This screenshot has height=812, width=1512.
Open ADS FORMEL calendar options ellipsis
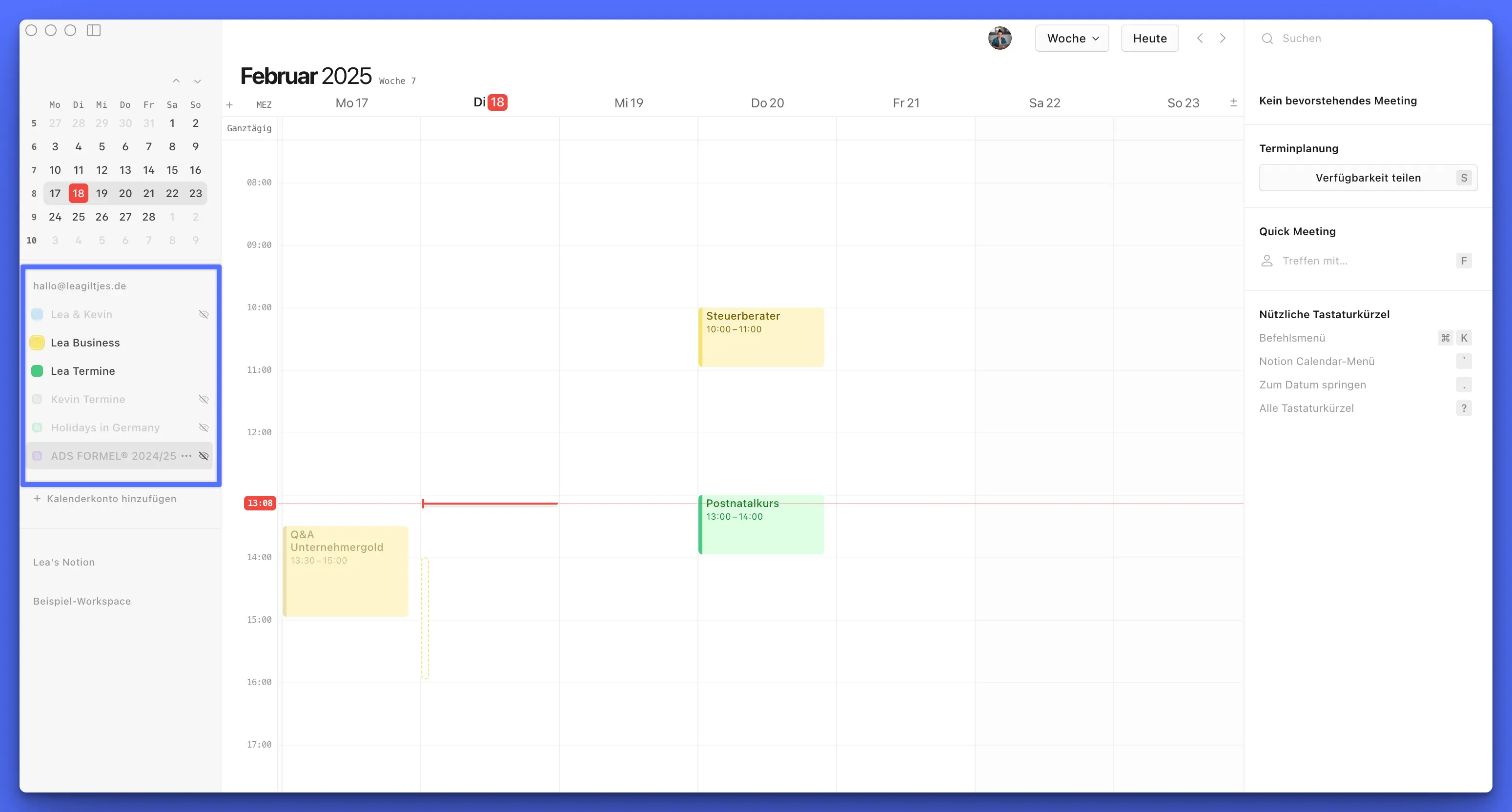click(x=186, y=456)
